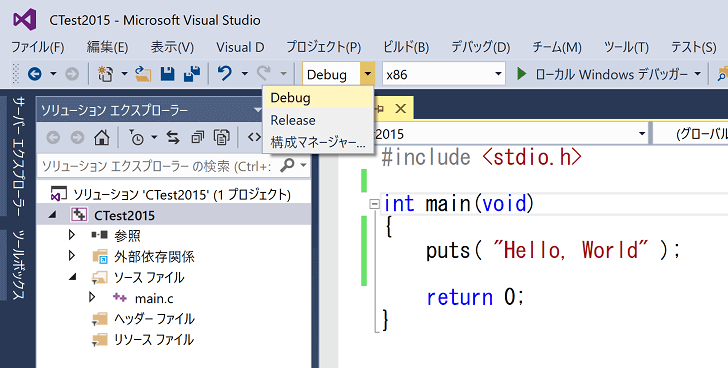Open dropdown next to Navigate Backward

(x=53, y=74)
